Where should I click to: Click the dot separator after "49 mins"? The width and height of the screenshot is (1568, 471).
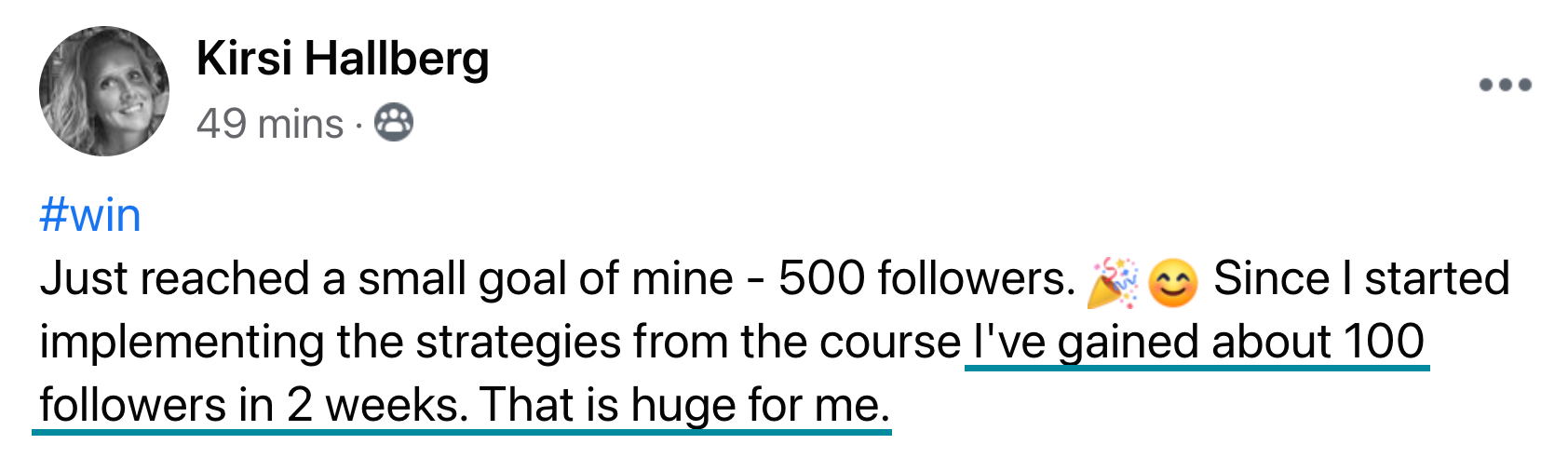coord(359,125)
